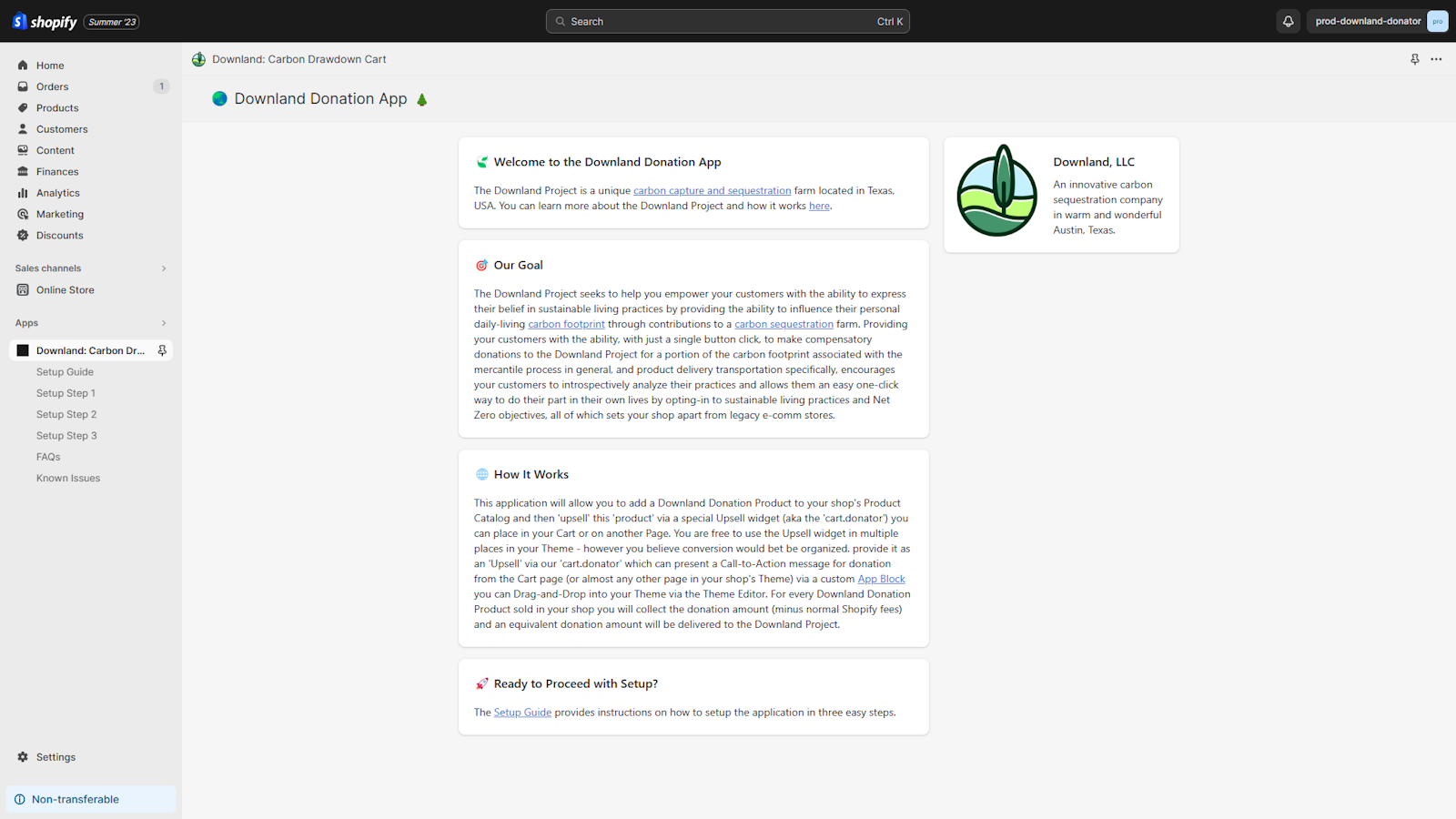Image resolution: width=1456 pixels, height=819 pixels.
Task: Click the 'Downland: Carbon Drawdown Cart' header title
Action: tap(299, 59)
